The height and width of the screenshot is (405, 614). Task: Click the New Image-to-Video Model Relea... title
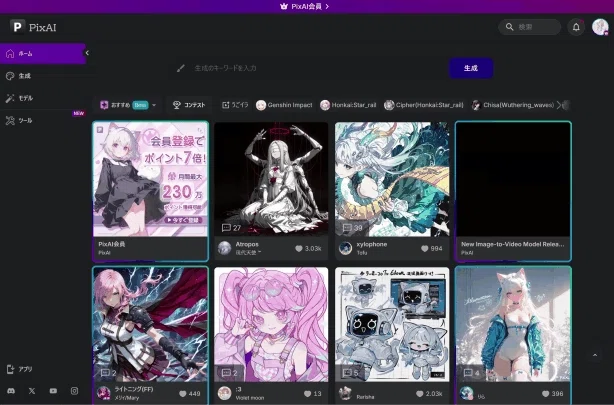coord(513,244)
